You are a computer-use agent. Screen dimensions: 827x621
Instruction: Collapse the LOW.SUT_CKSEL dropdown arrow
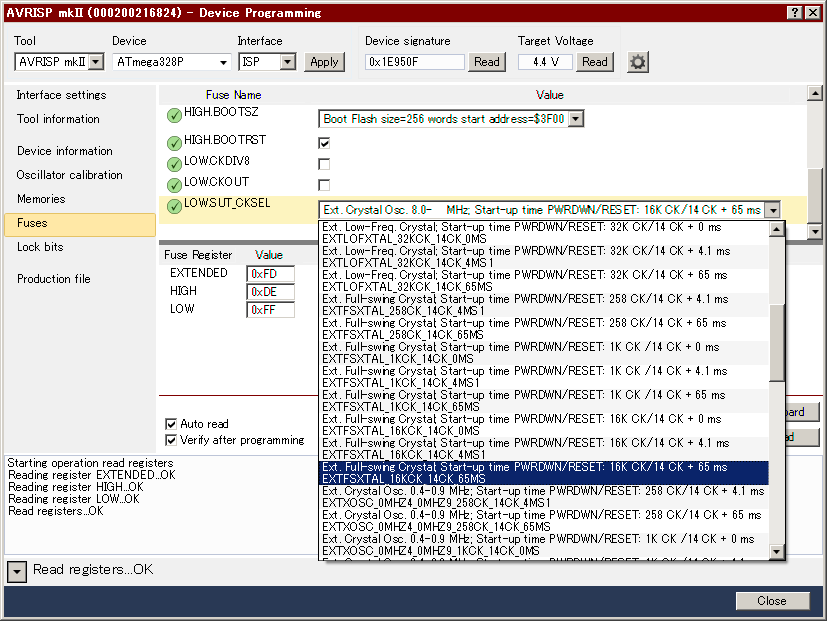pos(773,210)
